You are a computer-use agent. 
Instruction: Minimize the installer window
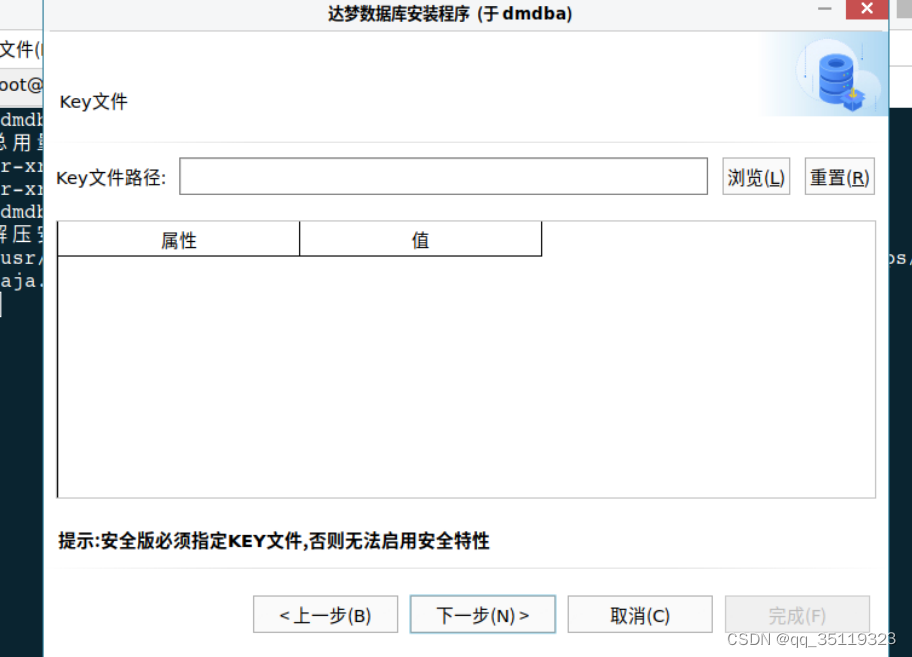pos(824,9)
